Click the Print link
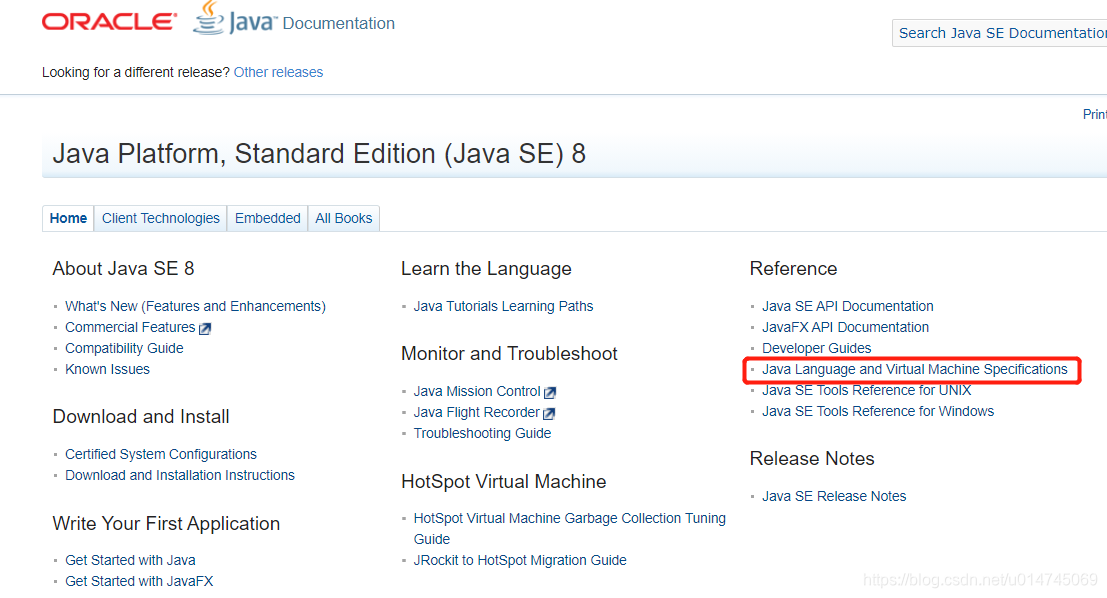The image size is (1107, 598). [1094, 114]
